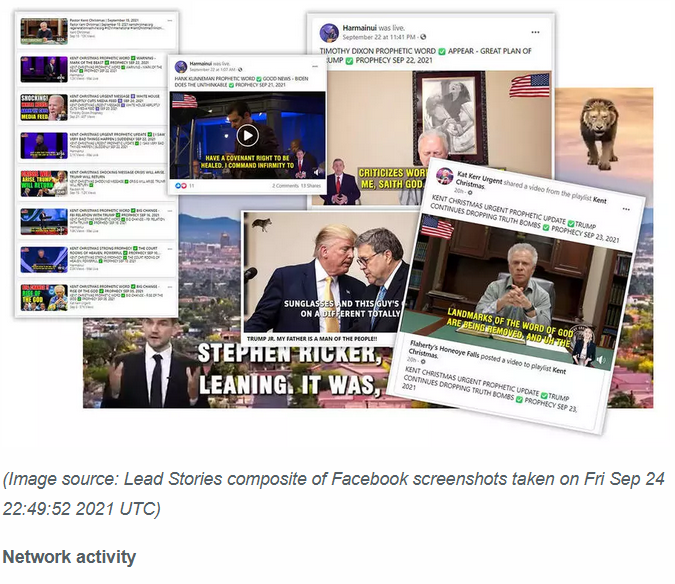The height and width of the screenshot is (584, 675).
Task: Open the three-dot menu on the Timothy Dixon post
Action: click(x=535, y=32)
